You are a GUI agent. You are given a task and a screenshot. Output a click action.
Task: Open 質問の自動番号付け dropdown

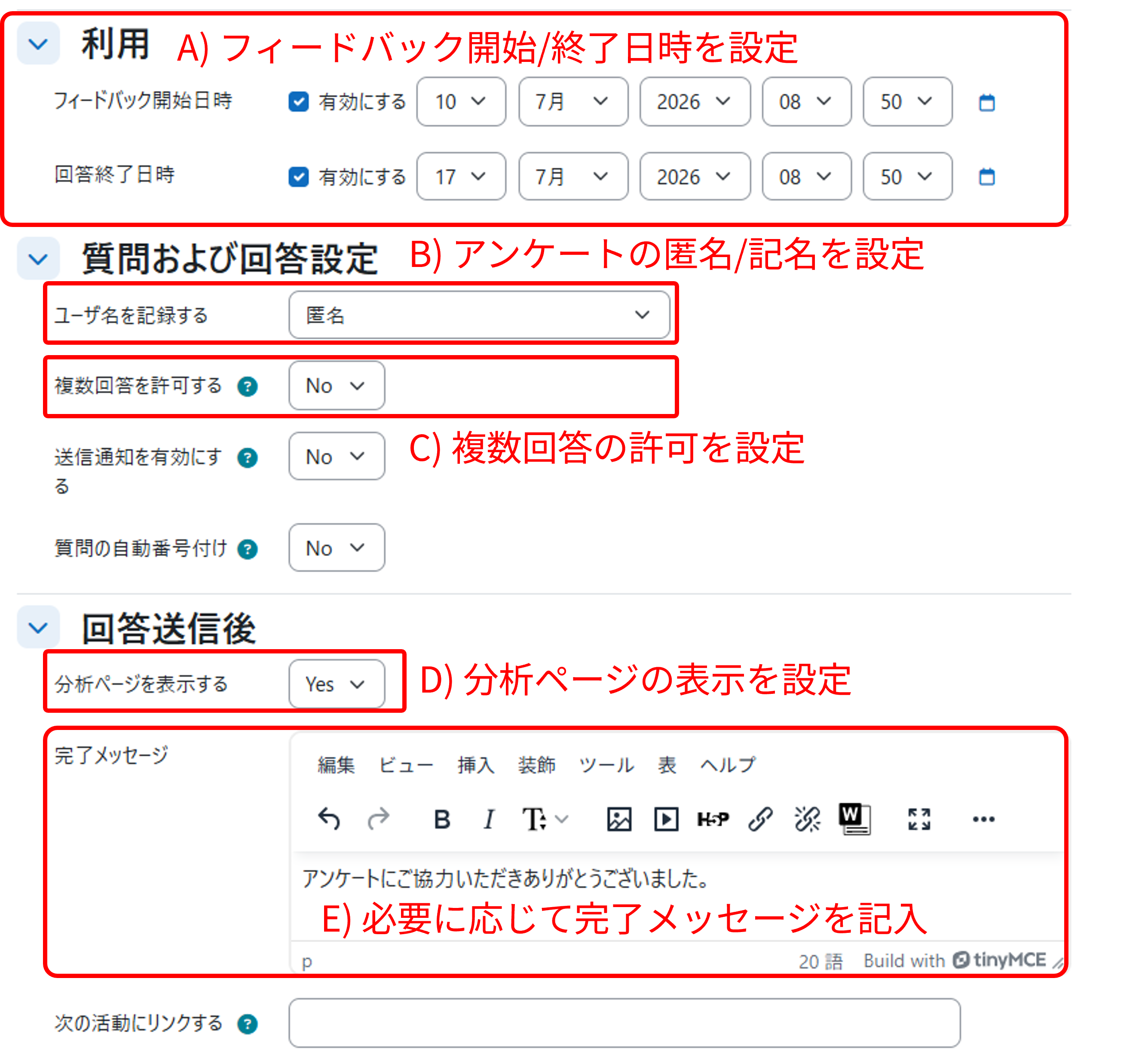point(337,548)
